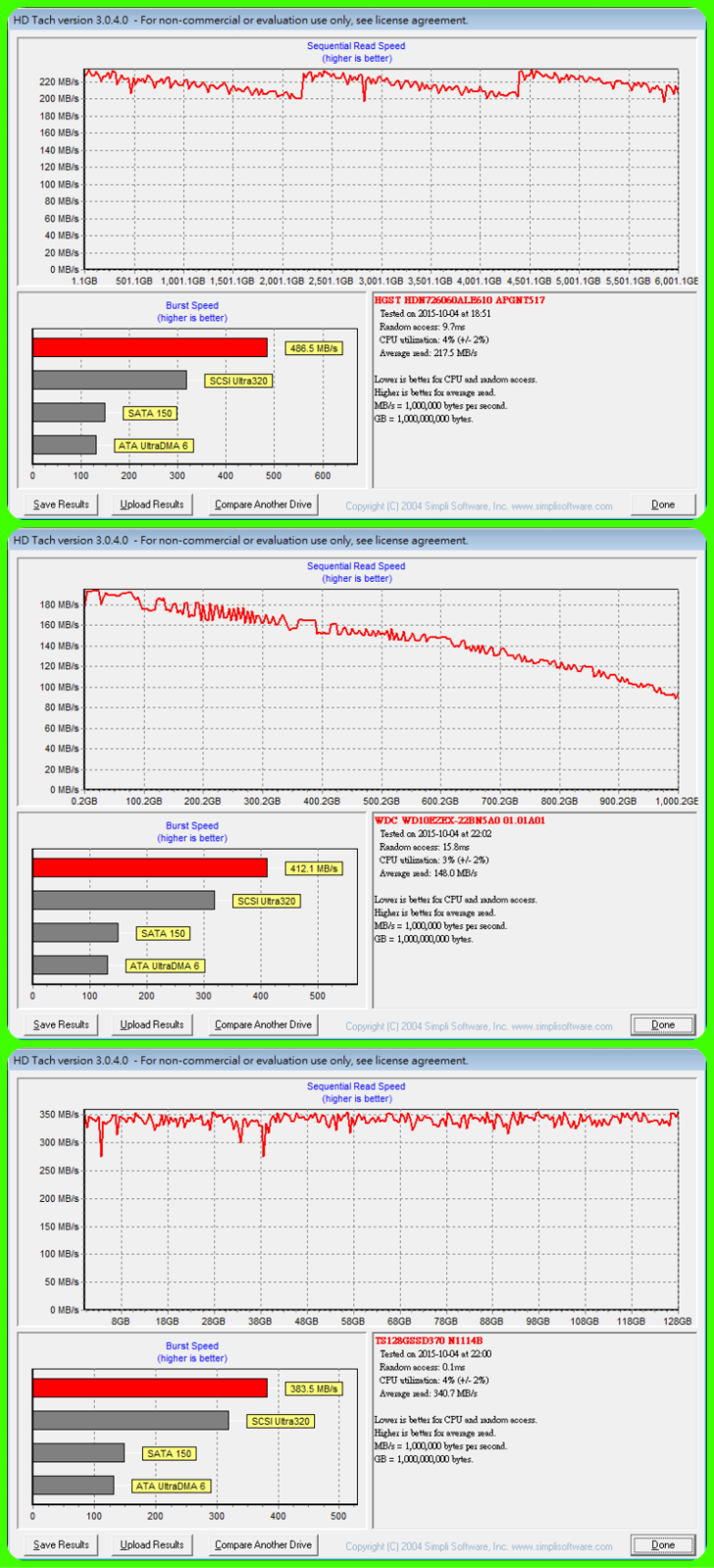This screenshot has height=1568, width=714.
Task: Upload Results for the TS128GSSD370 test
Action: pos(152,1544)
